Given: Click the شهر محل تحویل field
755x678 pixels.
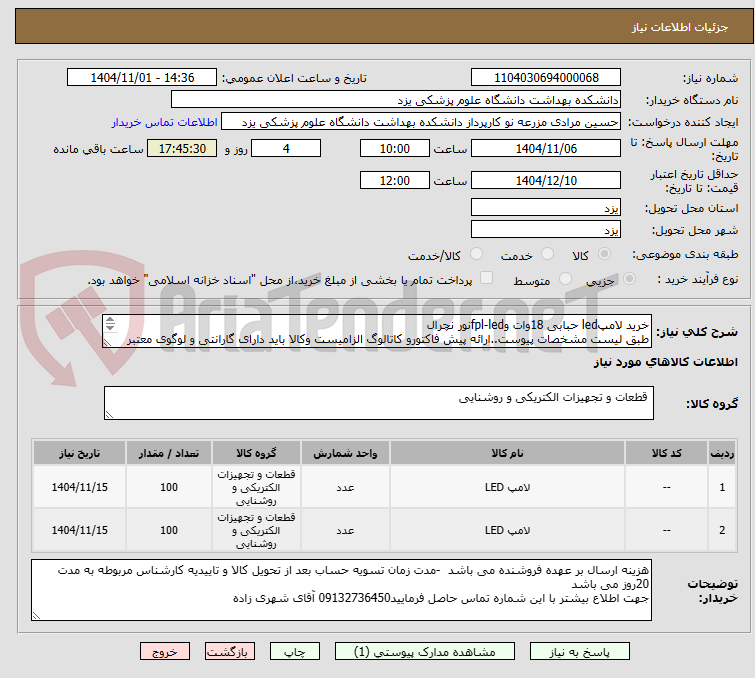Looking at the screenshot, I should 546,229.
